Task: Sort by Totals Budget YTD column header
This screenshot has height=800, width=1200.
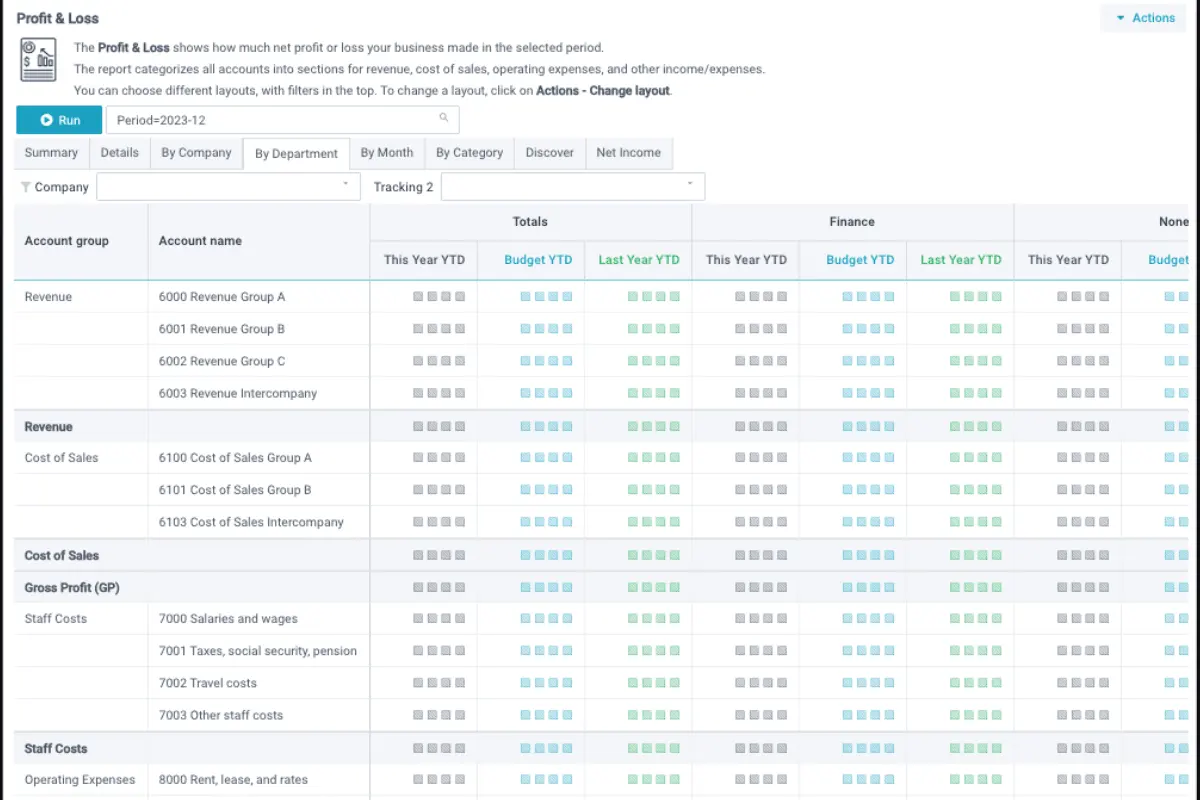Action: (x=538, y=260)
